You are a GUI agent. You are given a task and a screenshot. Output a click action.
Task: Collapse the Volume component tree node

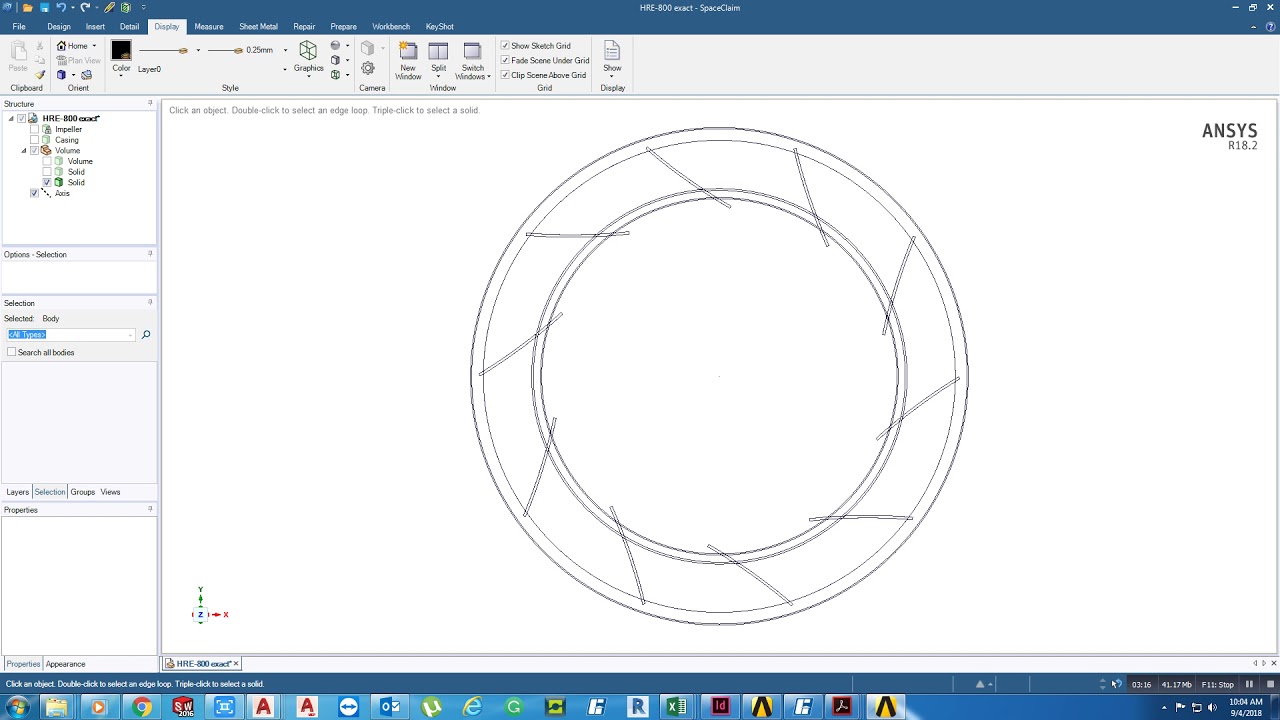(24, 150)
